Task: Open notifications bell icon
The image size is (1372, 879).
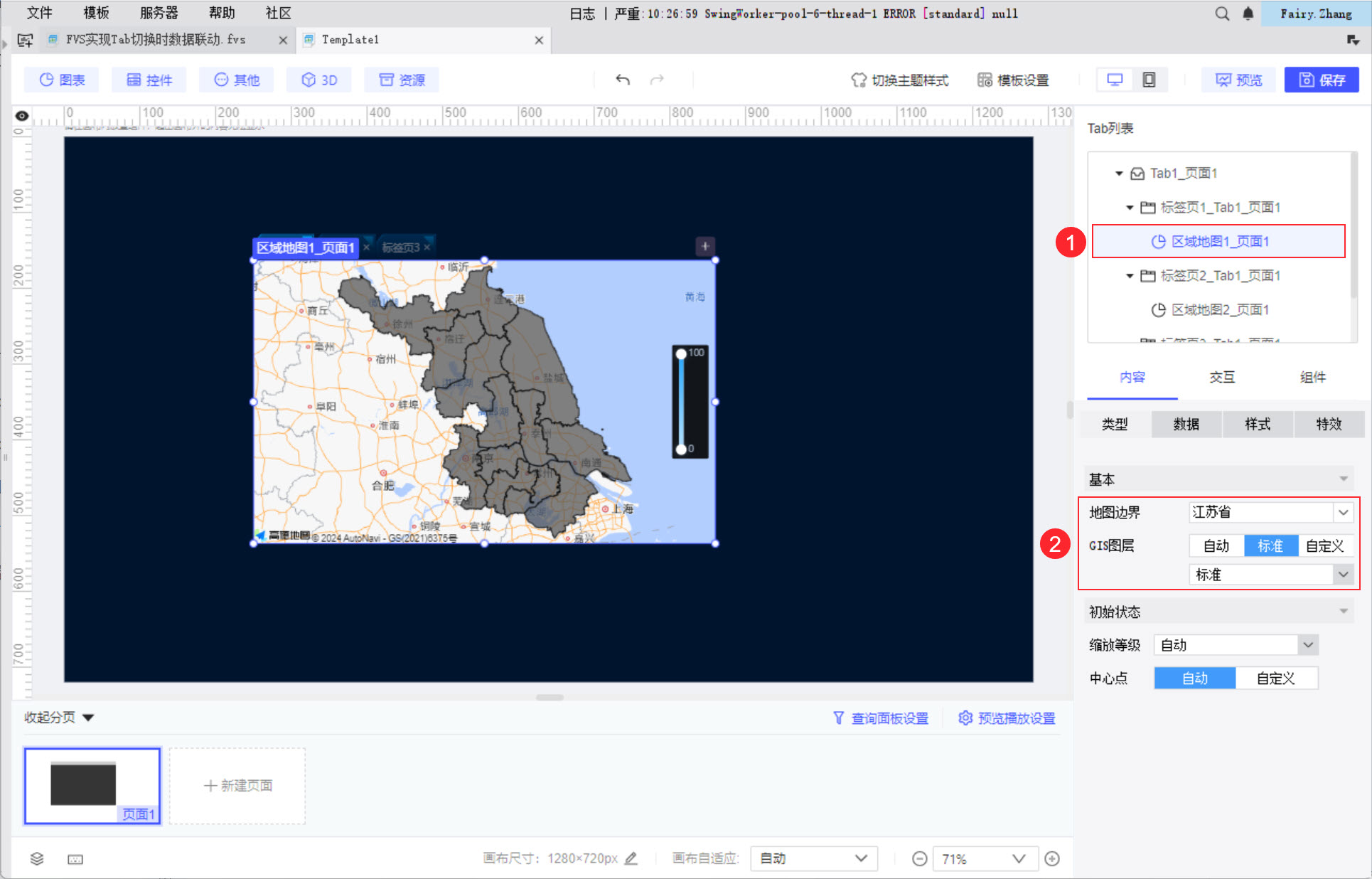Action: point(1248,14)
